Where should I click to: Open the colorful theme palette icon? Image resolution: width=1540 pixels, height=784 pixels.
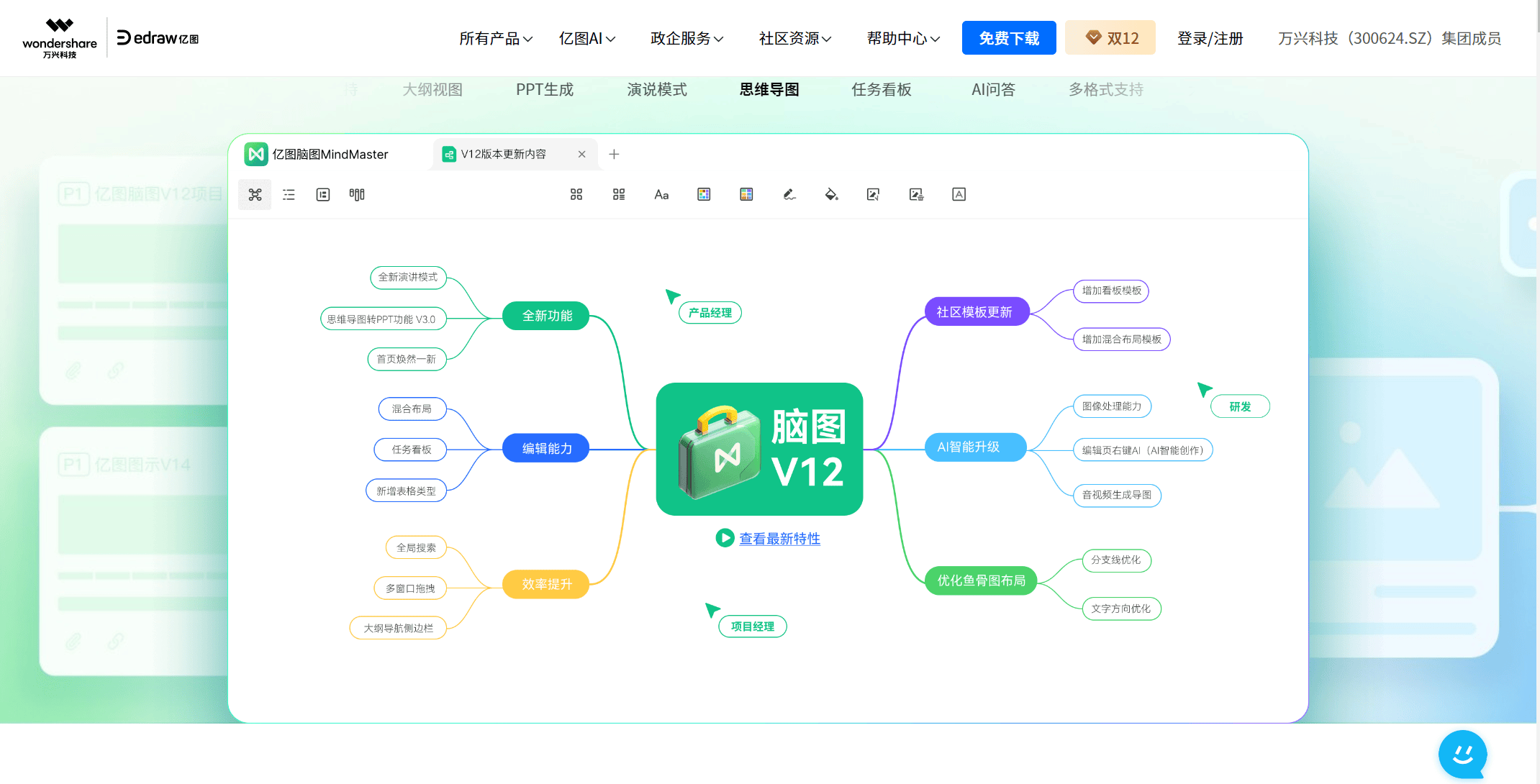click(704, 195)
